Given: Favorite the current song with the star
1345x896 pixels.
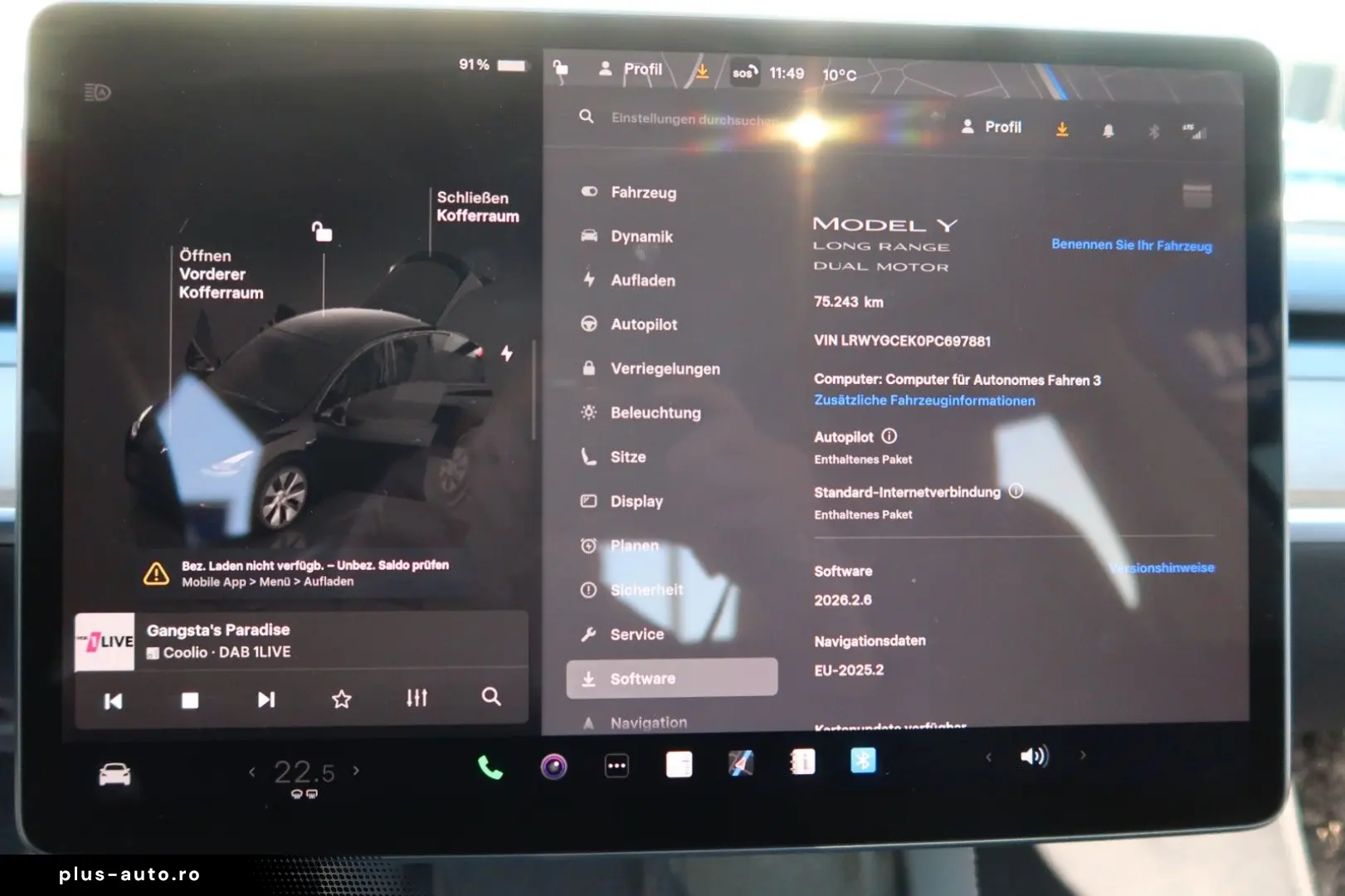Looking at the screenshot, I should click(x=342, y=699).
